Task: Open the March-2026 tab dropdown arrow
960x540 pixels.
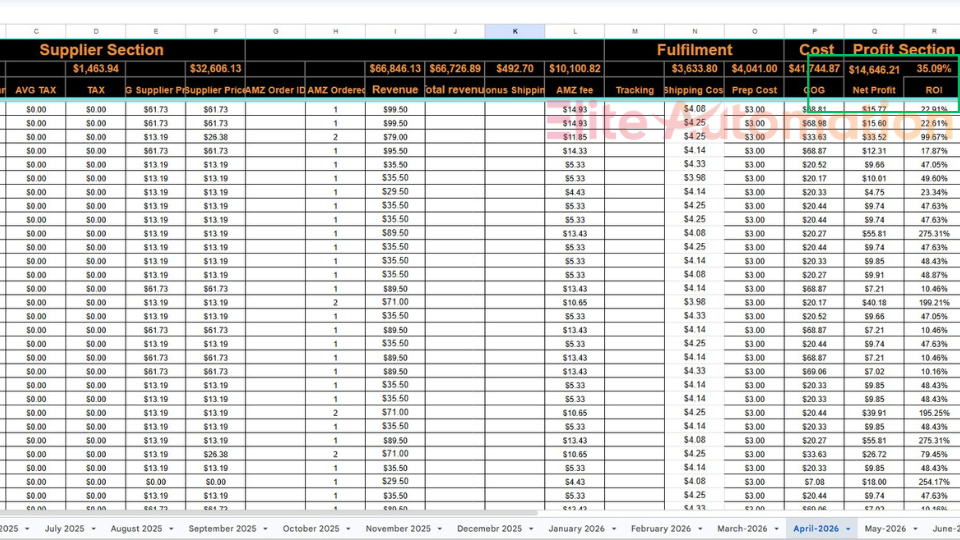Action: click(776, 529)
